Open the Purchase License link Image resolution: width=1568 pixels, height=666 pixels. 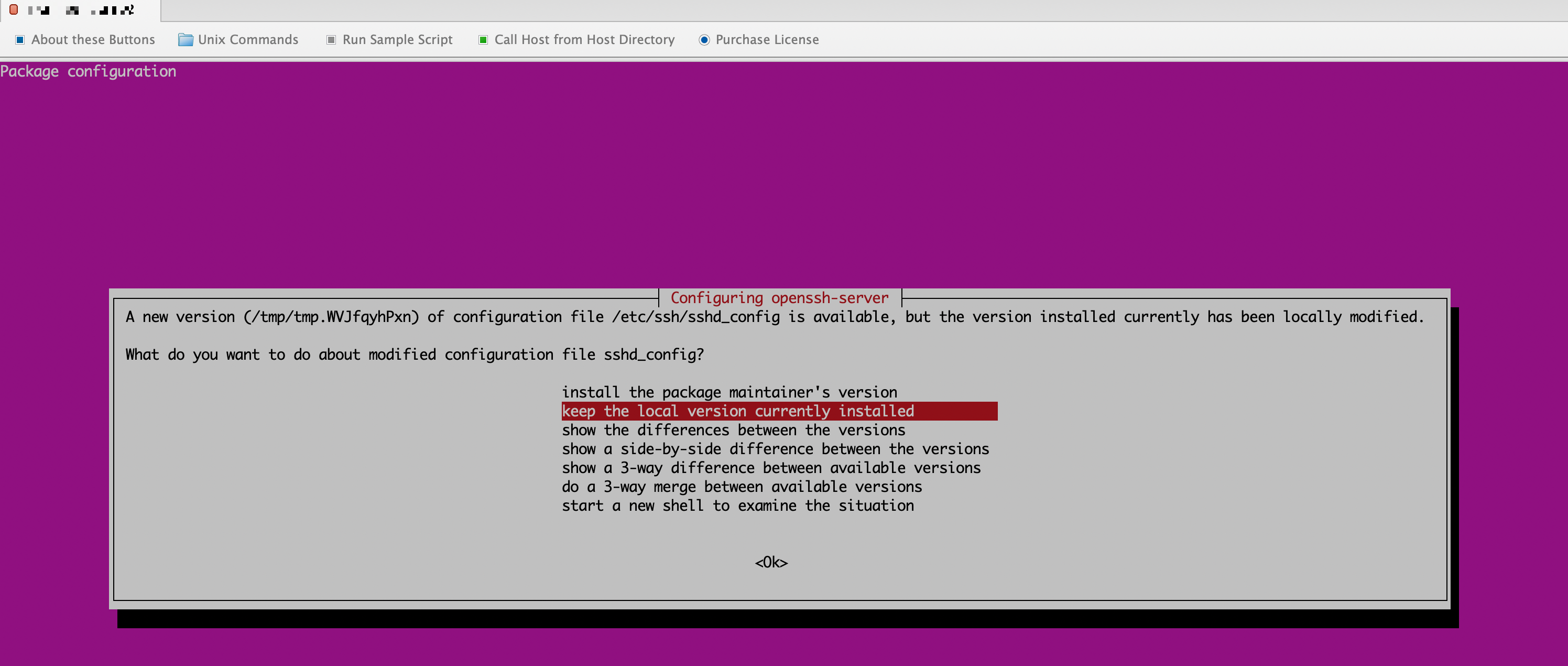coord(766,40)
